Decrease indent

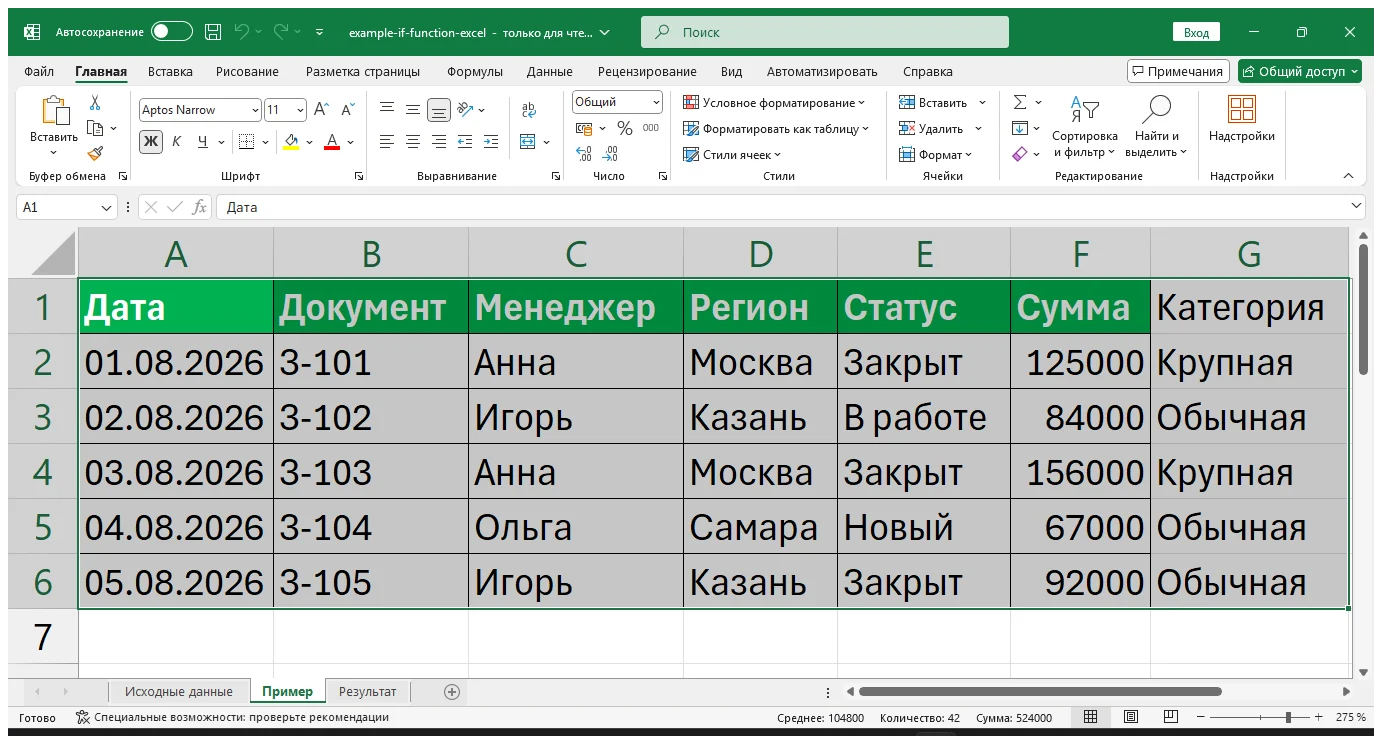coord(465,142)
